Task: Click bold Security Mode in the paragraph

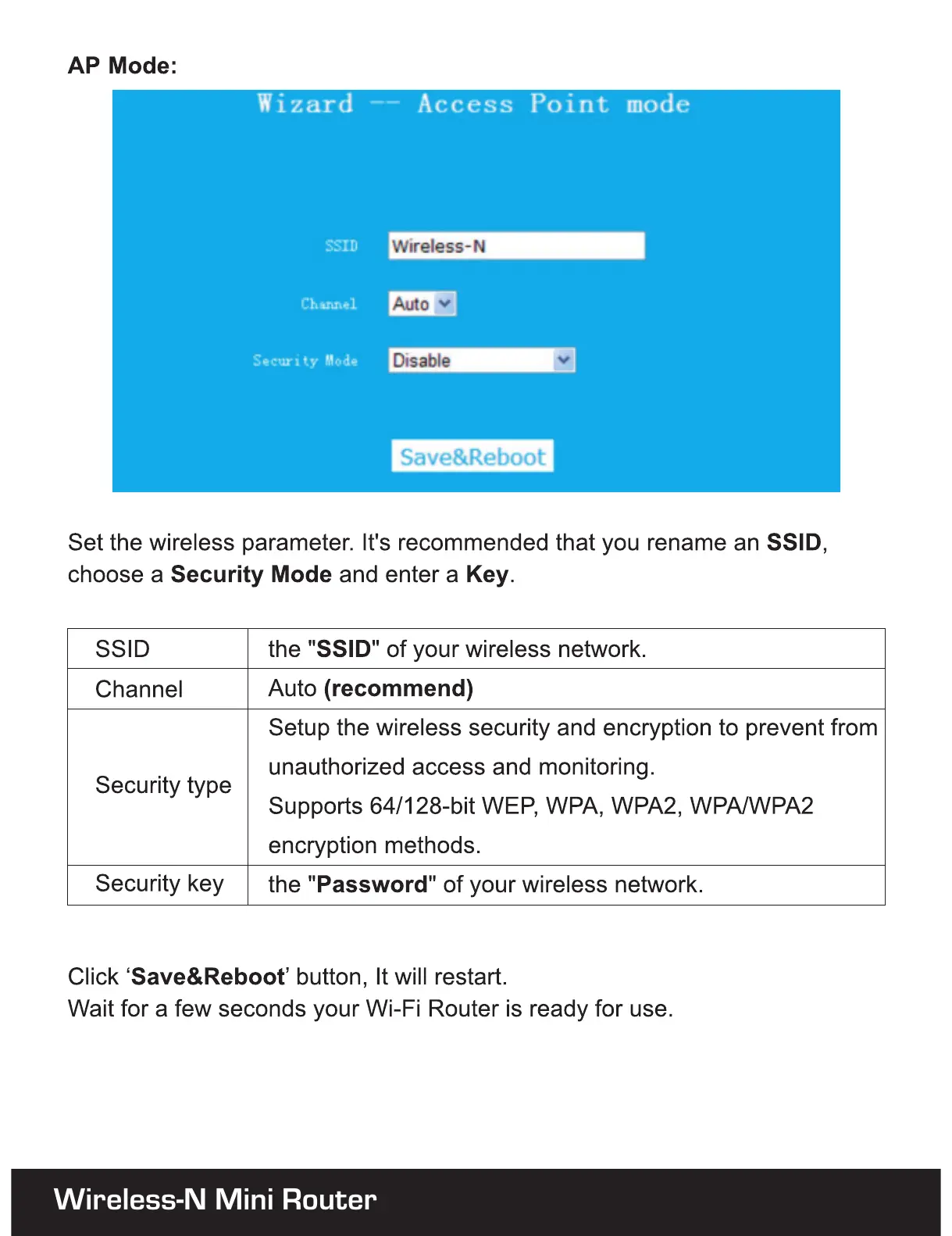Action: click(x=251, y=574)
